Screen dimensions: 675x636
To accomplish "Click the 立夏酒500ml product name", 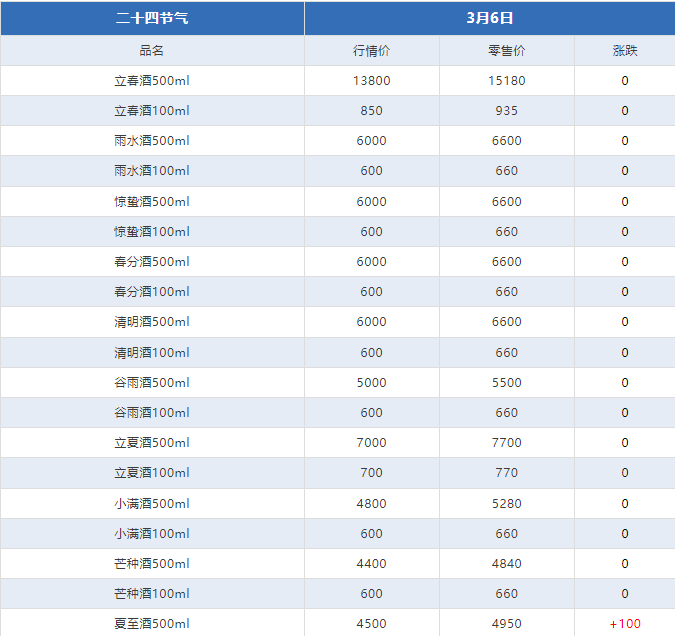I will (x=152, y=443).
